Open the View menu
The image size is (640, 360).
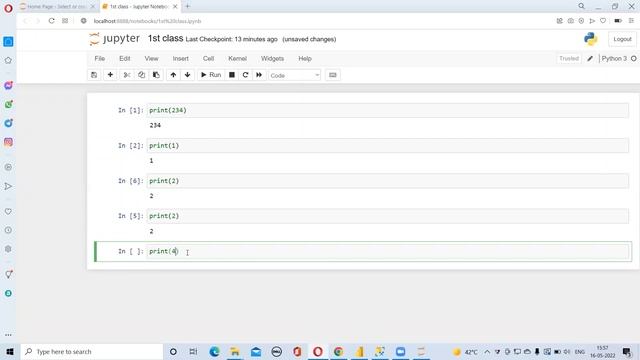pos(151,59)
